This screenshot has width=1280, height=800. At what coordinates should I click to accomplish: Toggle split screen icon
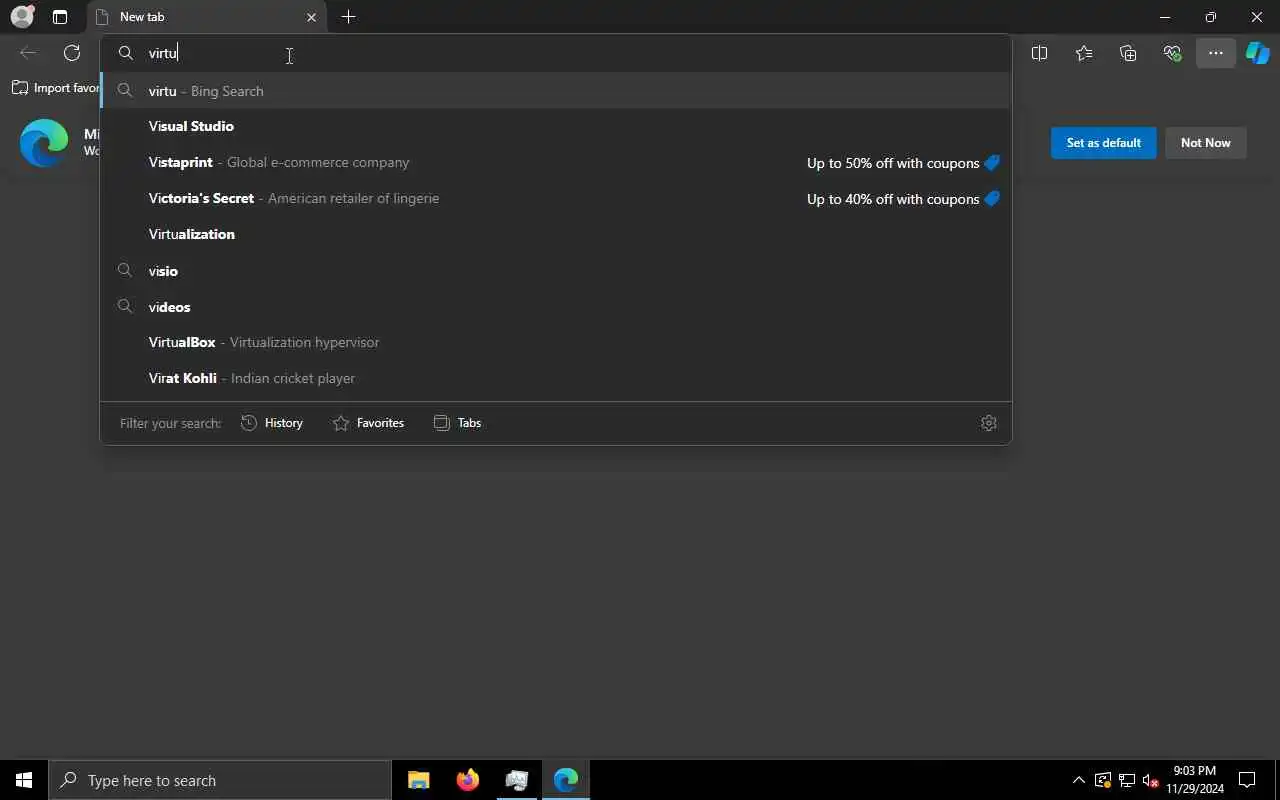pyautogui.click(x=1039, y=53)
